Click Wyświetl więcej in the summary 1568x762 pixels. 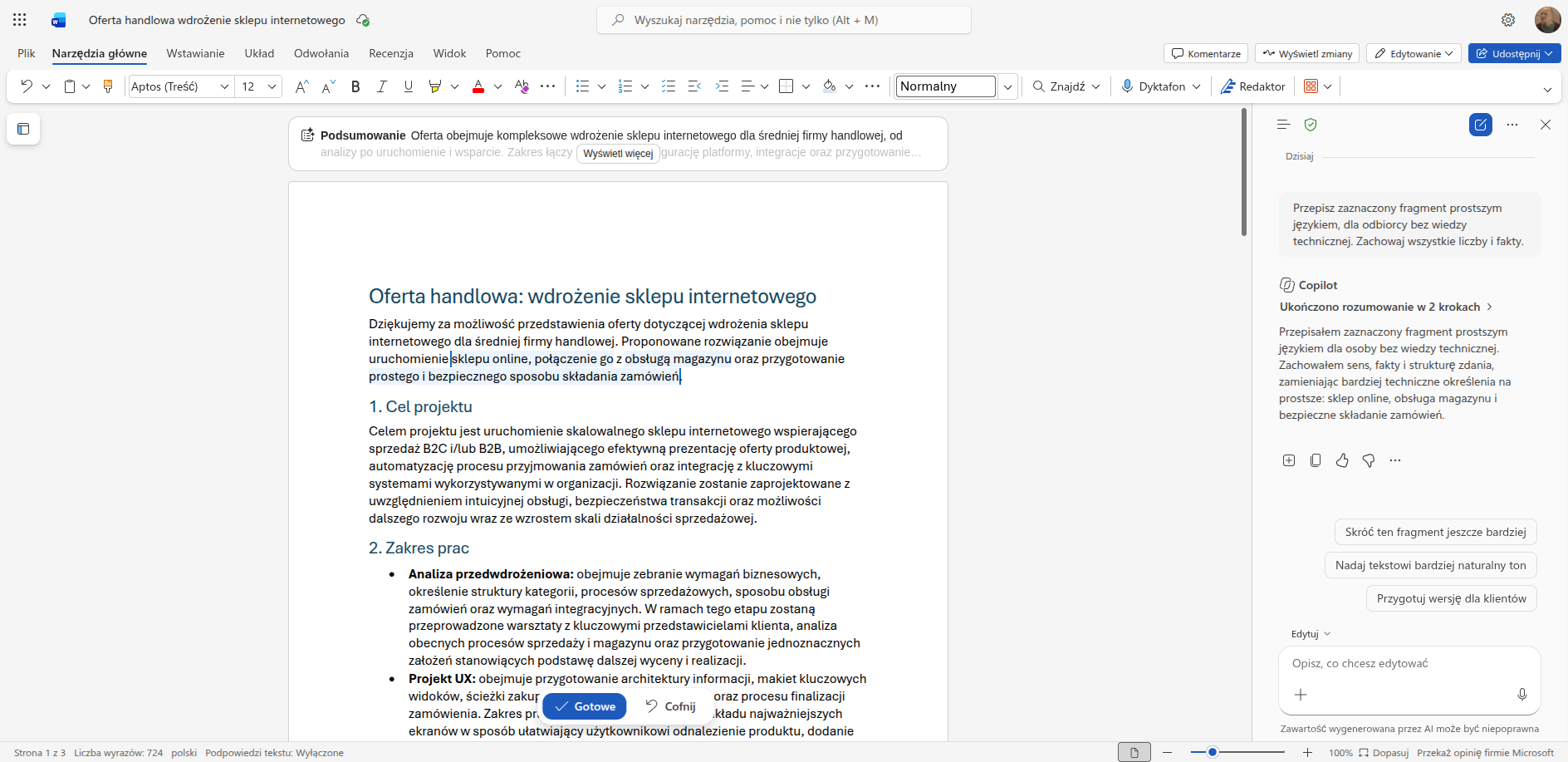(618, 154)
